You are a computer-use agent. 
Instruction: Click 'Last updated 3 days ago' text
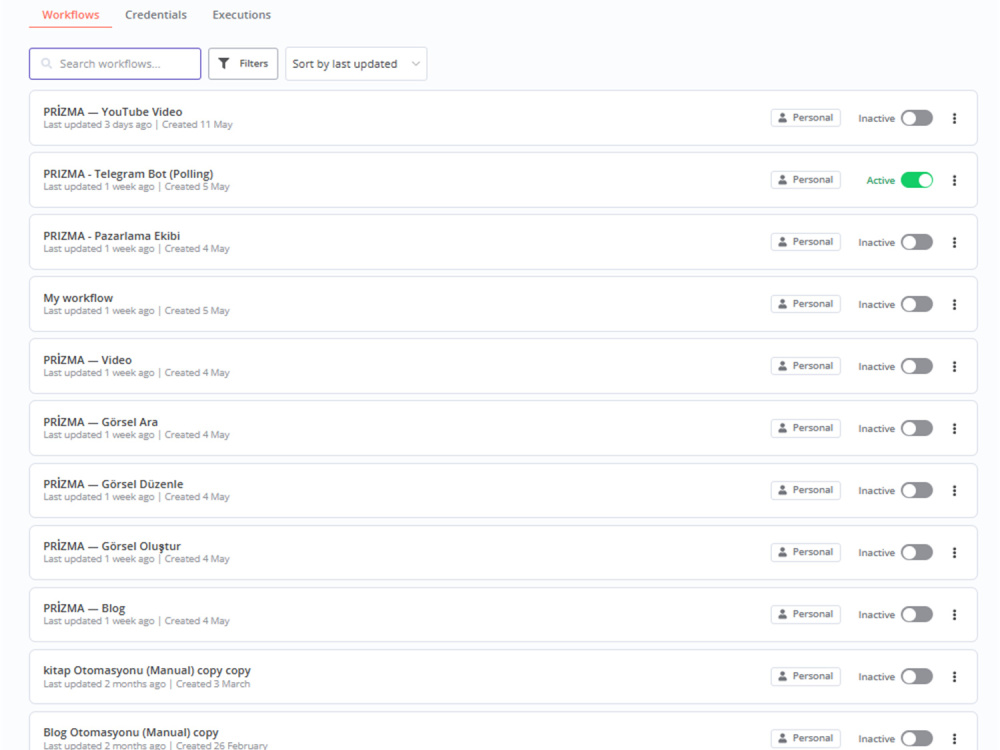tap(98, 125)
